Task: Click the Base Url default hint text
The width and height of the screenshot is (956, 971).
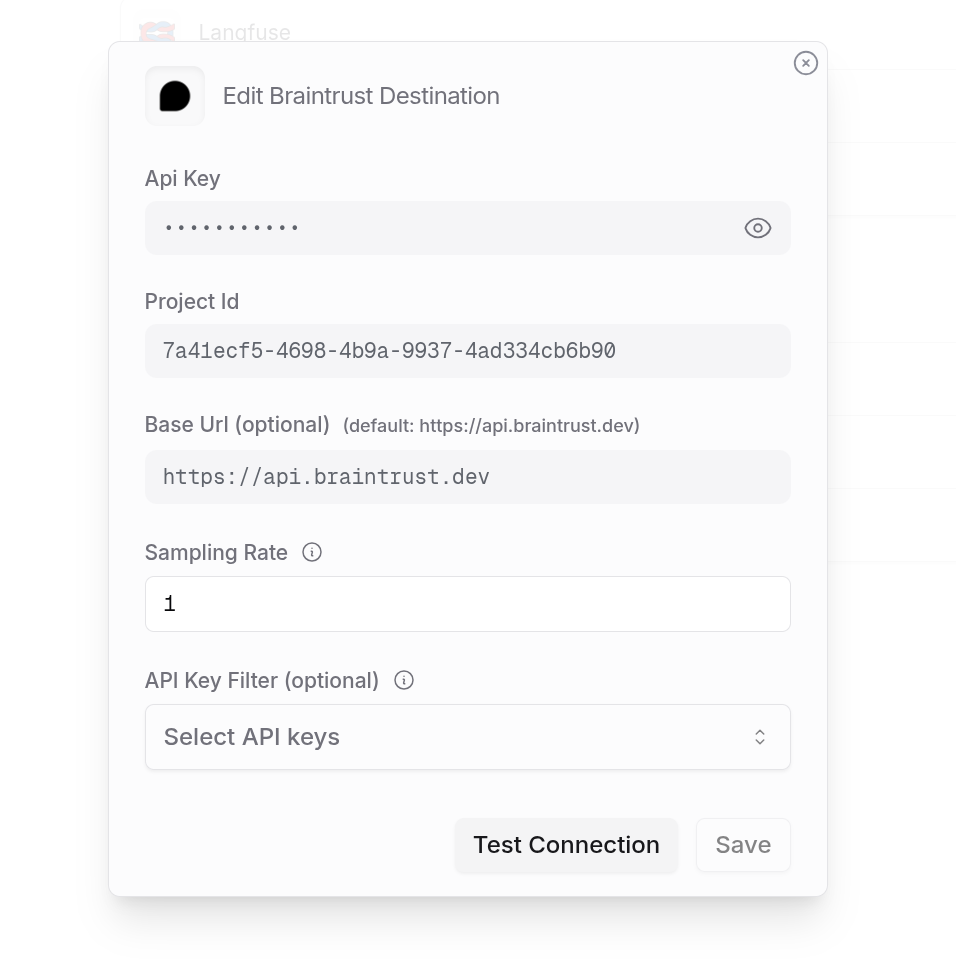Action: 491,425
